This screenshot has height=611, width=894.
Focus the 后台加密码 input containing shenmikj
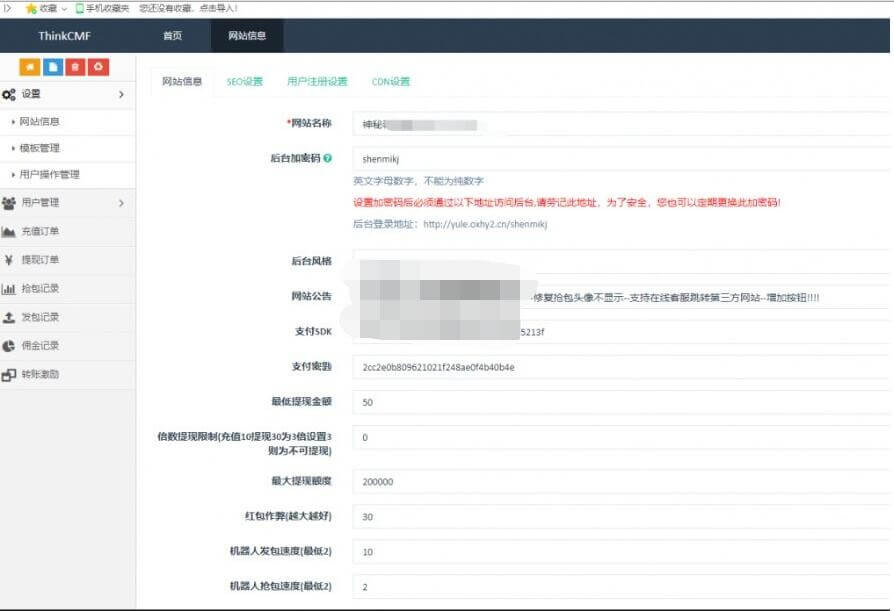point(621,158)
